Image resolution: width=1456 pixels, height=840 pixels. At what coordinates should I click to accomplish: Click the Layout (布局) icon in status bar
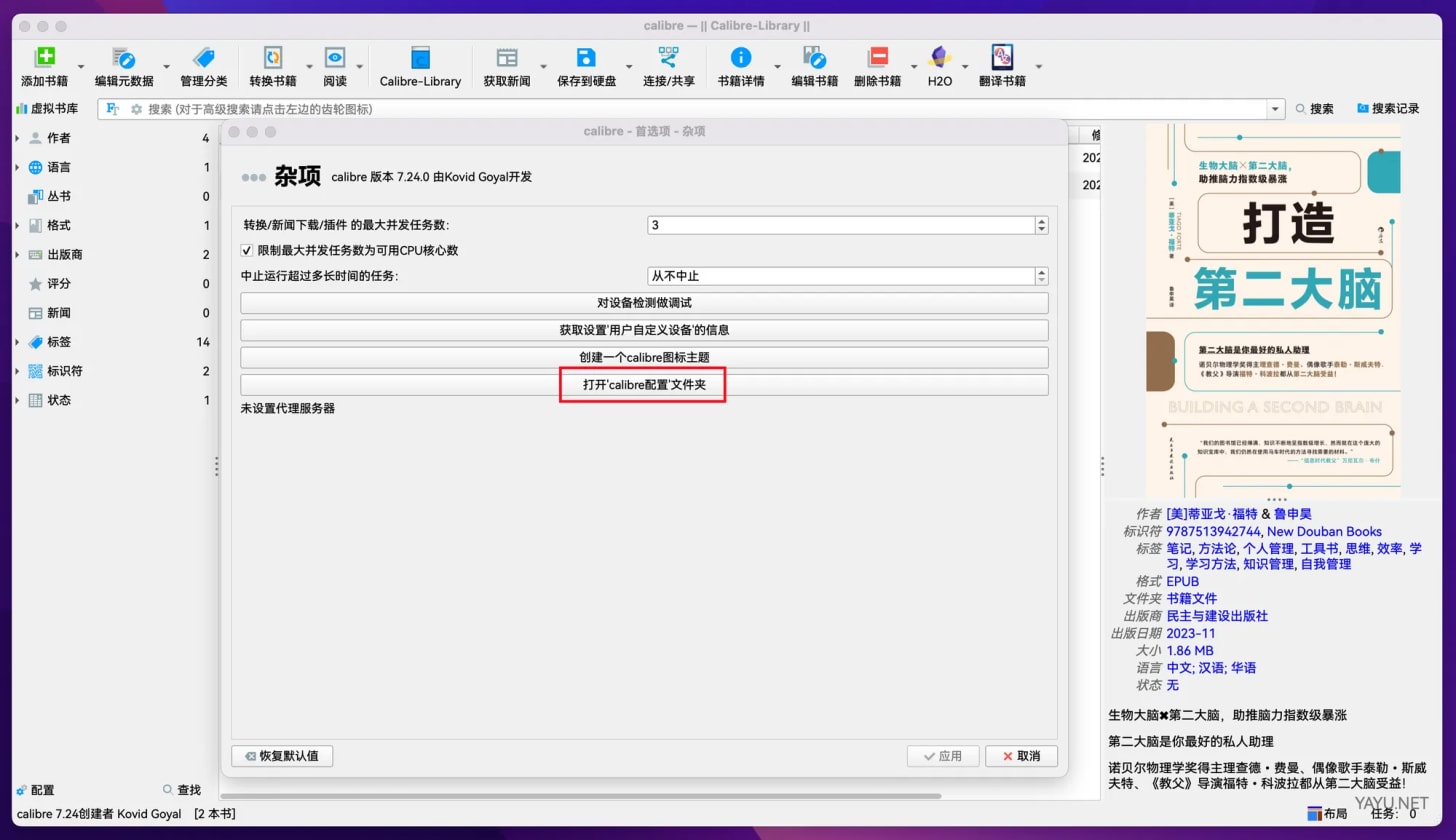click(x=1314, y=814)
